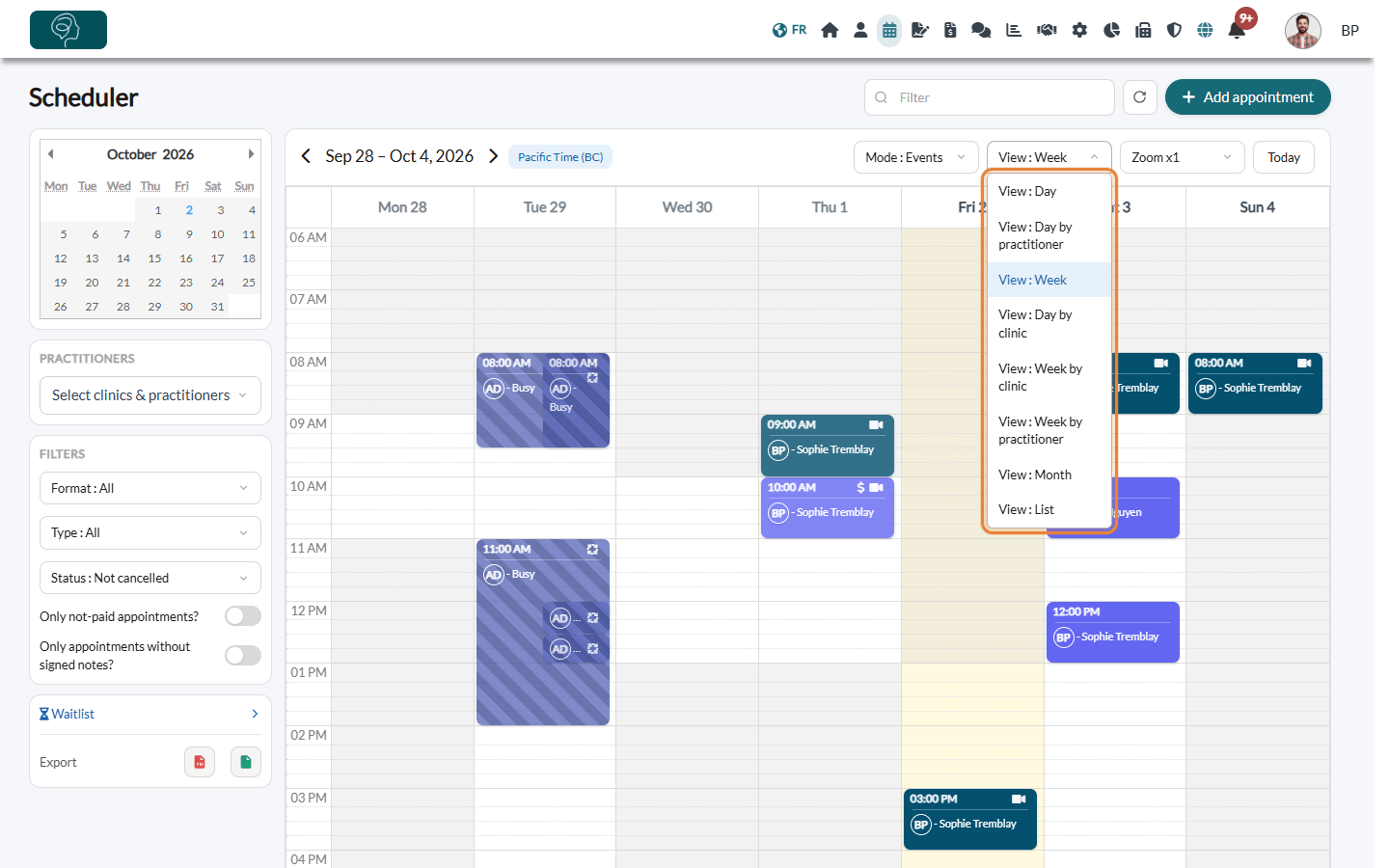The height and width of the screenshot is (868, 1389).
Task: Open the teal globe icon
Action: coord(1205,30)
